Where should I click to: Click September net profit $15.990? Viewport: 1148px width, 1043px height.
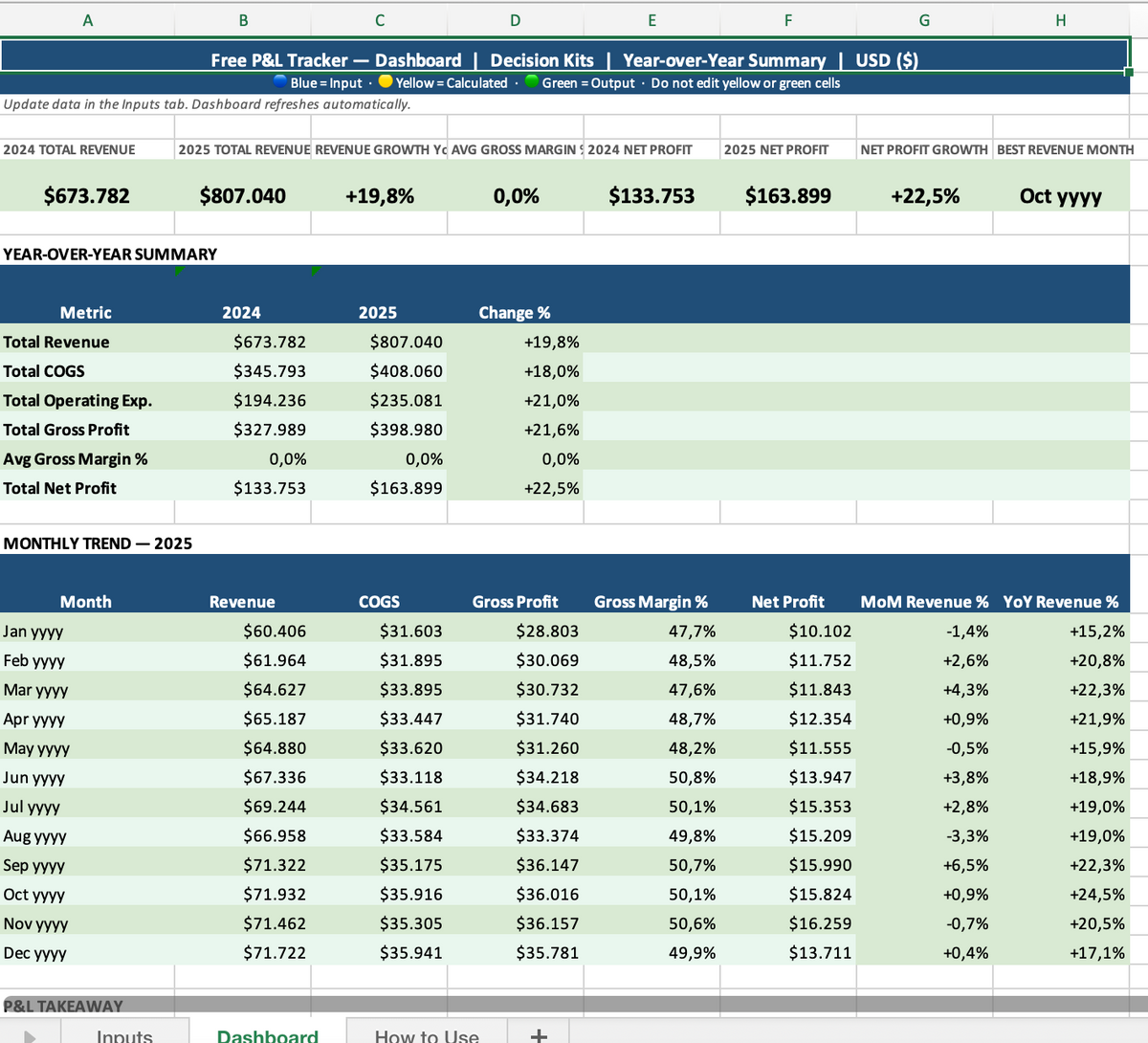820,865
